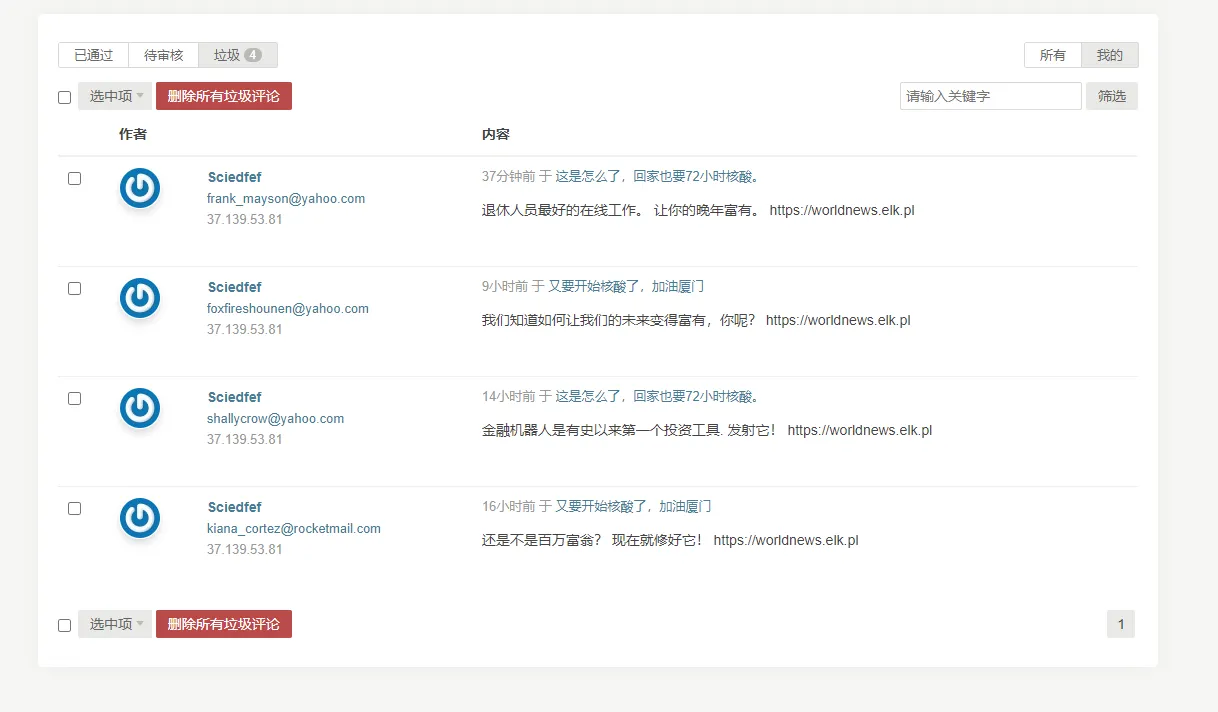The height and width of the screenshot is (712, 1218).
Task: Click frank_mayson's avatar icon
Action: point(139,188)
